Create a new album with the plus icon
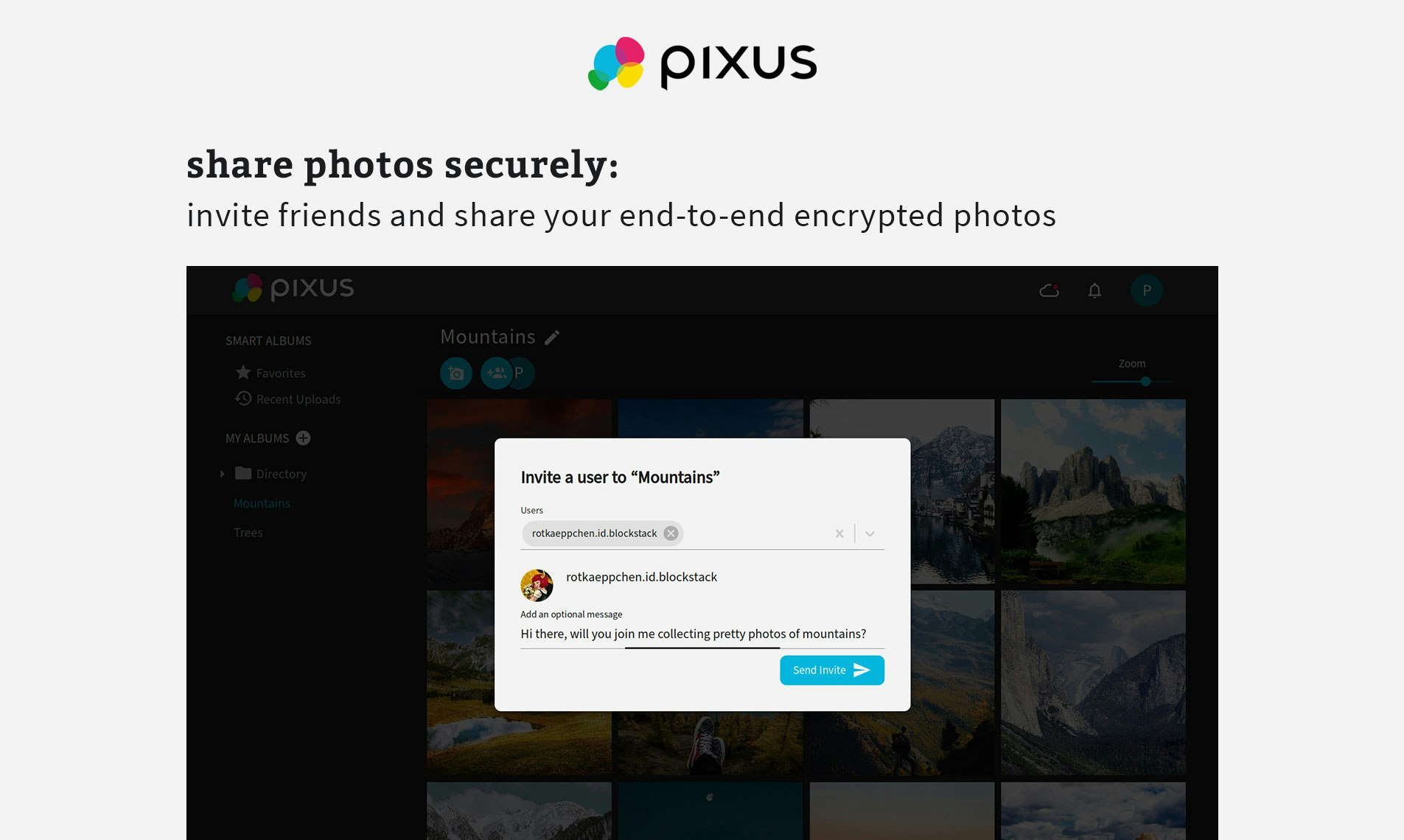Viewport: 1404px width, 840px height. tap(304, 438)
